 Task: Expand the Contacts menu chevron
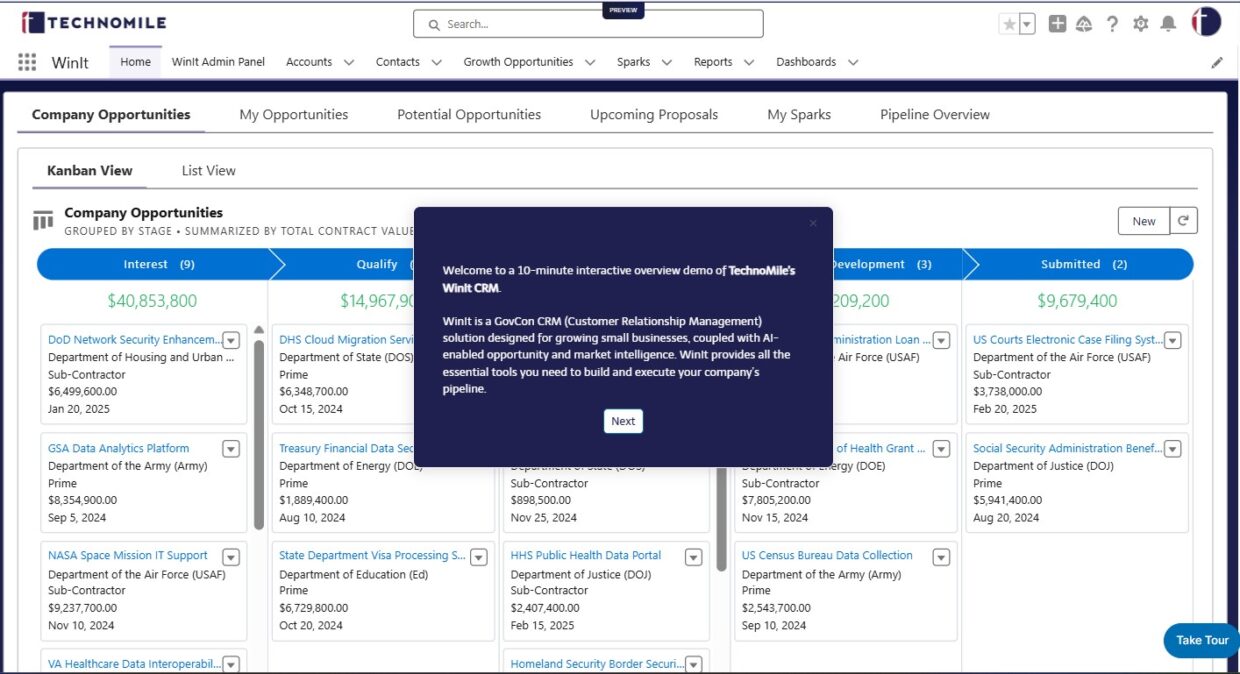coord(436,62)
